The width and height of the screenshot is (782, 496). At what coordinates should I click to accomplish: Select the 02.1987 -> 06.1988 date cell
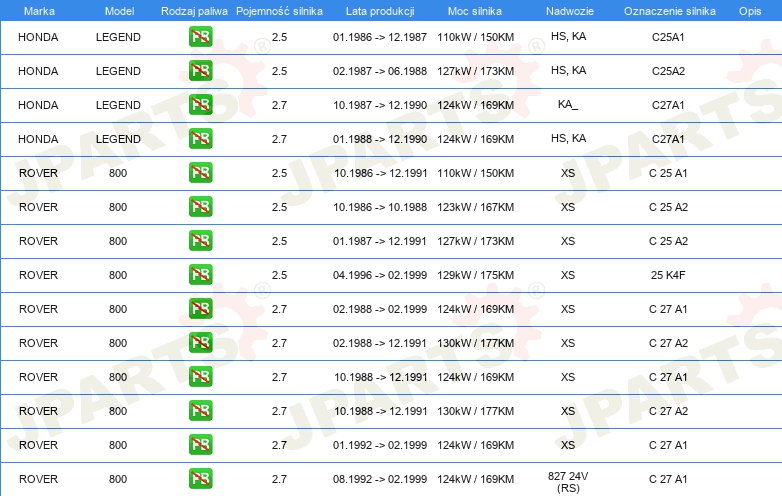(x=380, y=71)
